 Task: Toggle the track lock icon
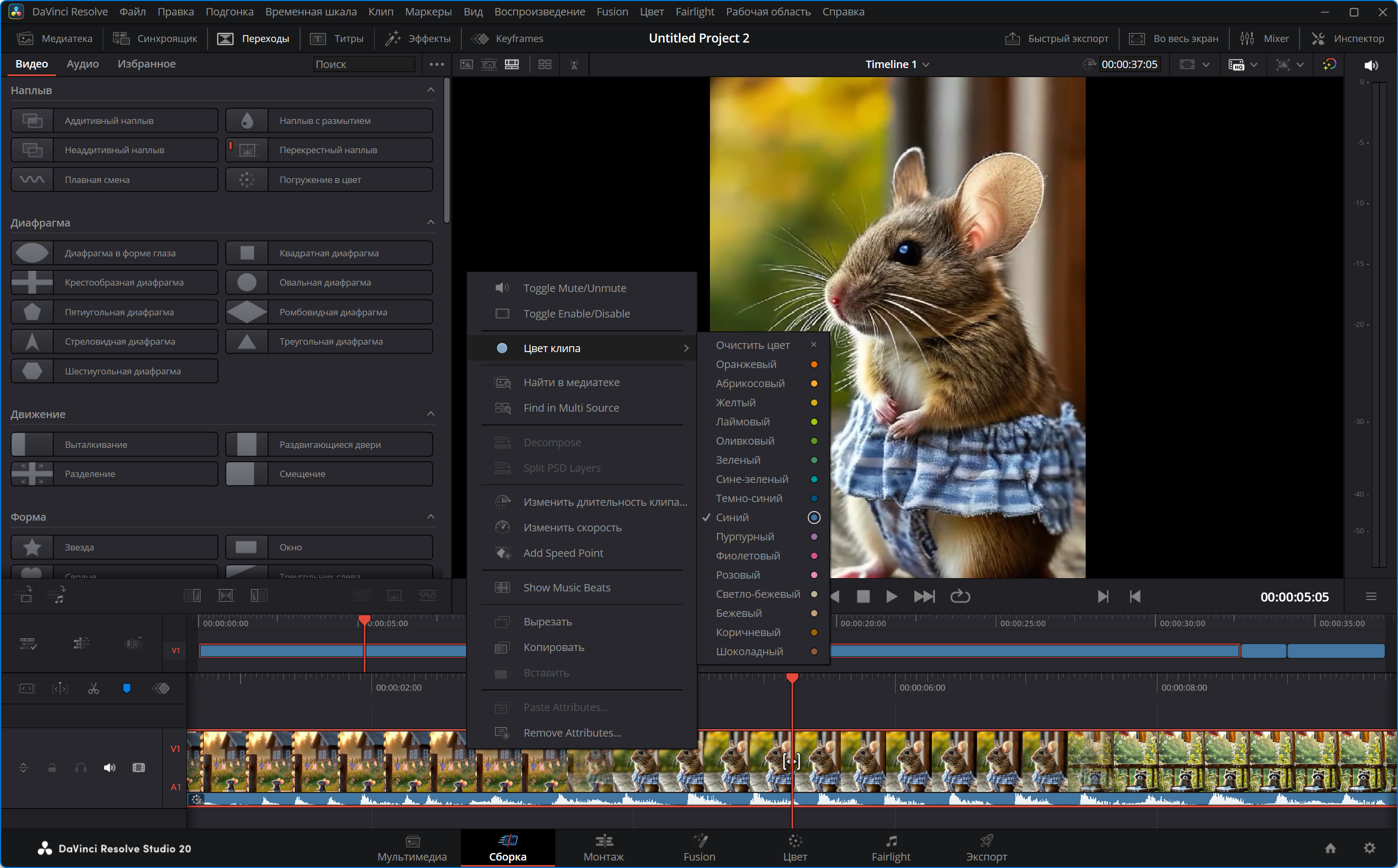click(x=52, y=768)
